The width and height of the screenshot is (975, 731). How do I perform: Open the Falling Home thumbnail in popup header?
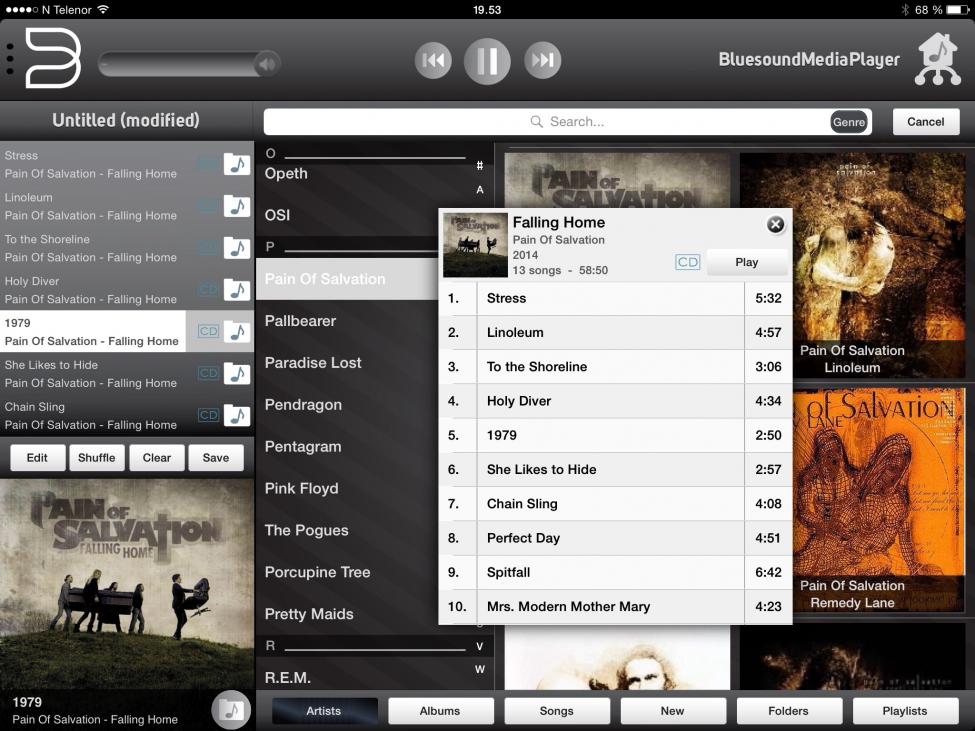475,246
